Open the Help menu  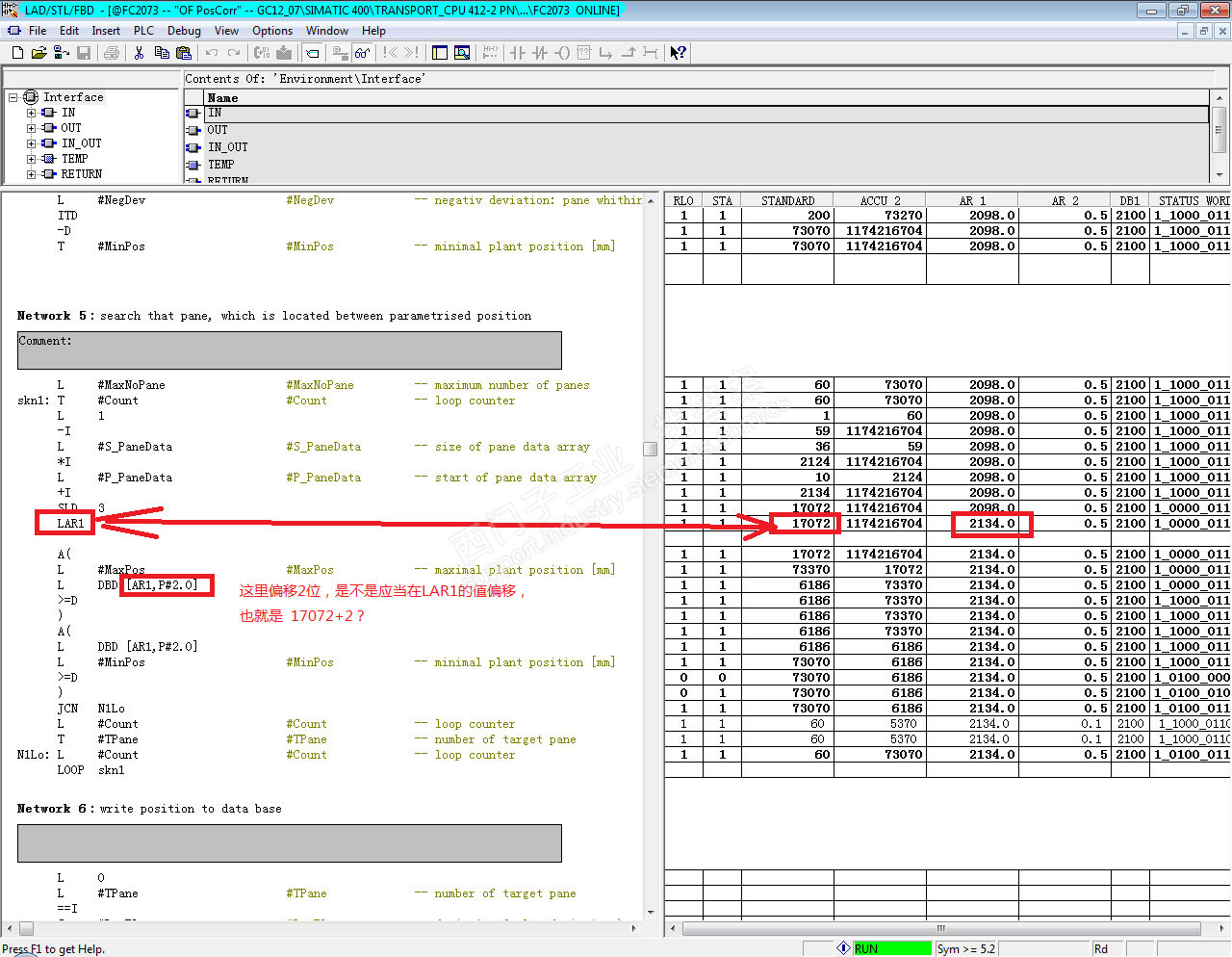click(373, 31)
